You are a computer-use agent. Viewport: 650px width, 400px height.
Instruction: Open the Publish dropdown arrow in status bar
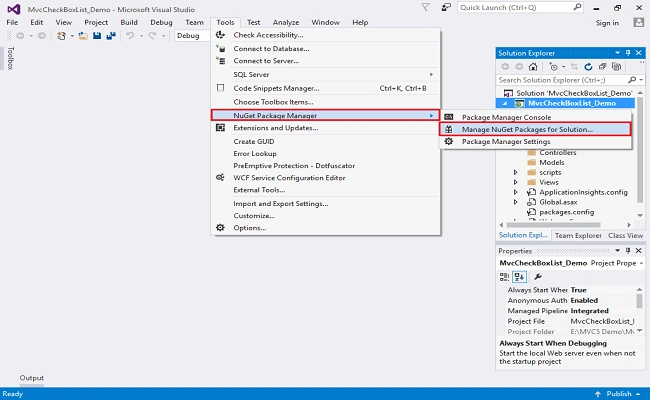[638, 394]
